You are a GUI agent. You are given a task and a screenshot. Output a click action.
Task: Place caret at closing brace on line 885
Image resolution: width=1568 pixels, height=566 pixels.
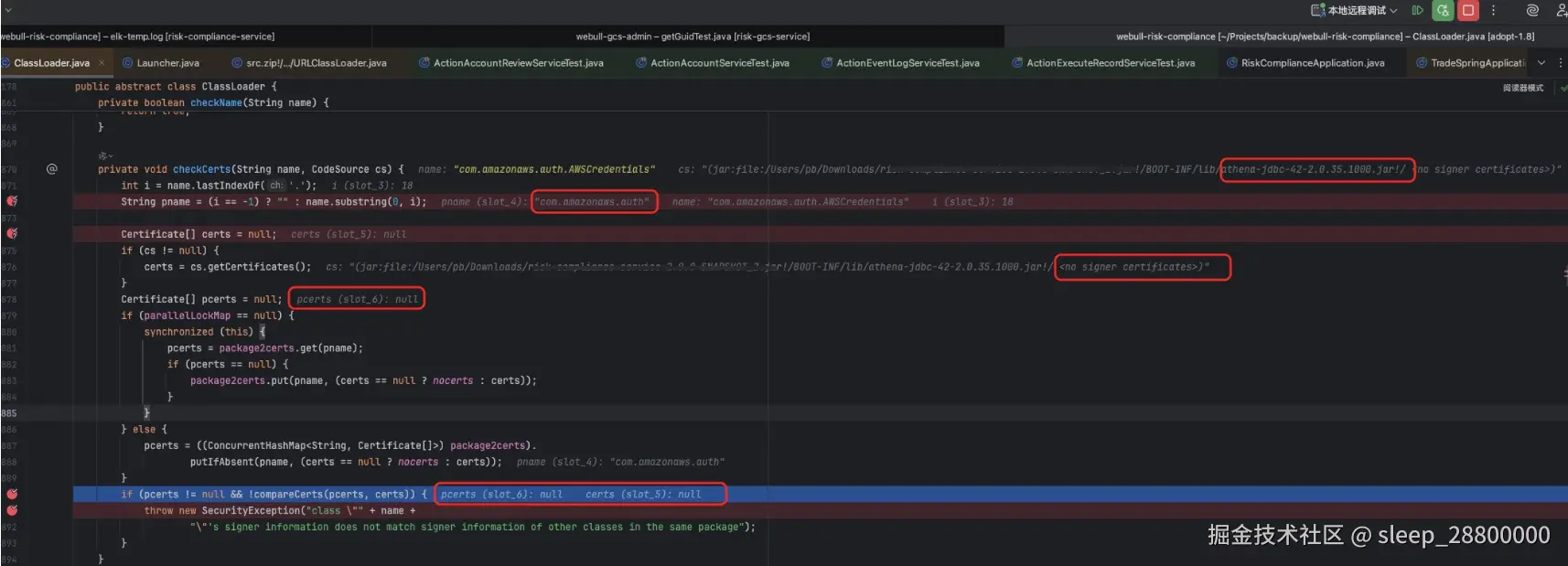click(x=146, y=413)
